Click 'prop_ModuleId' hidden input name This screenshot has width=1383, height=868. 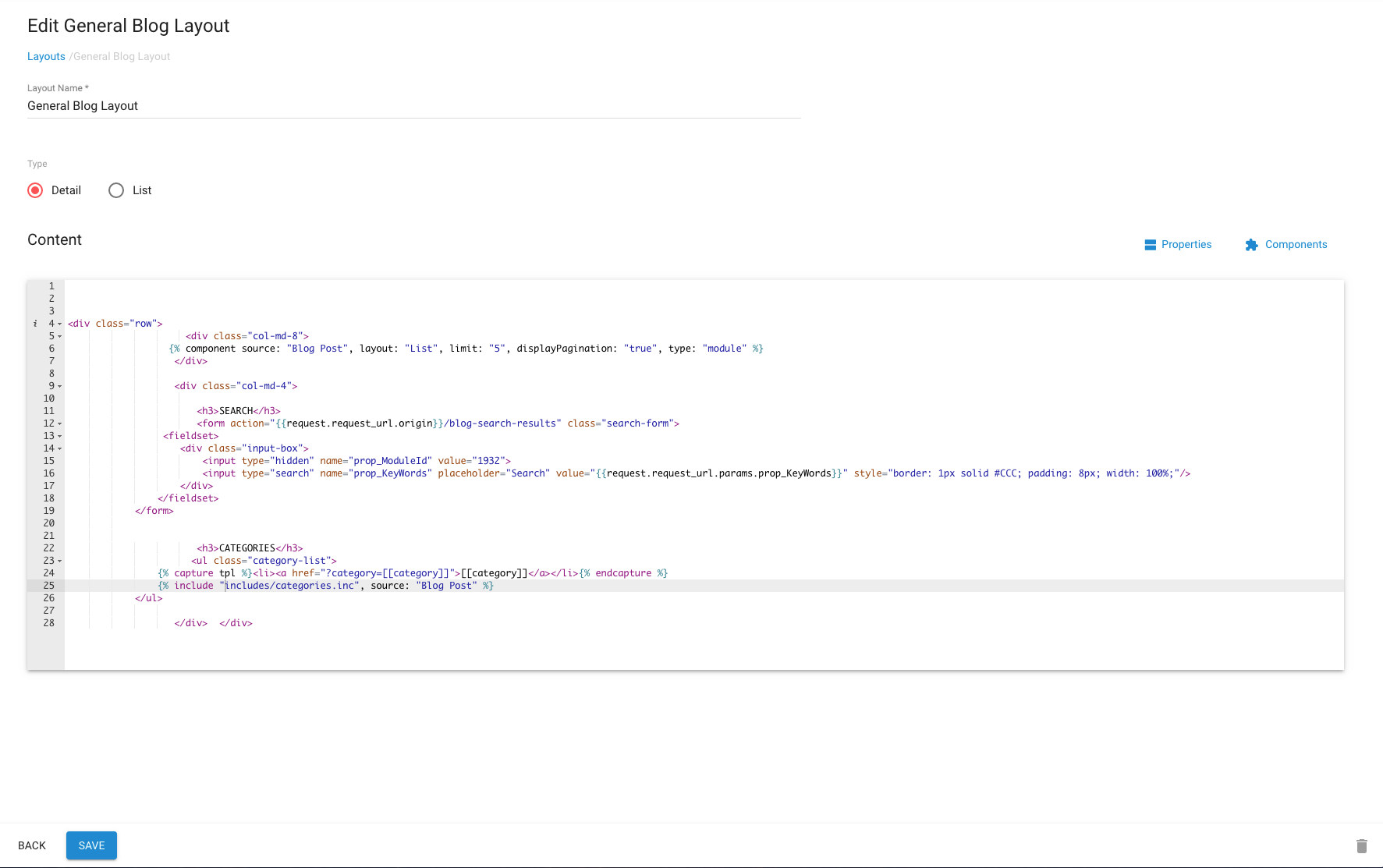pyautogui.click(x=390, y=461)
